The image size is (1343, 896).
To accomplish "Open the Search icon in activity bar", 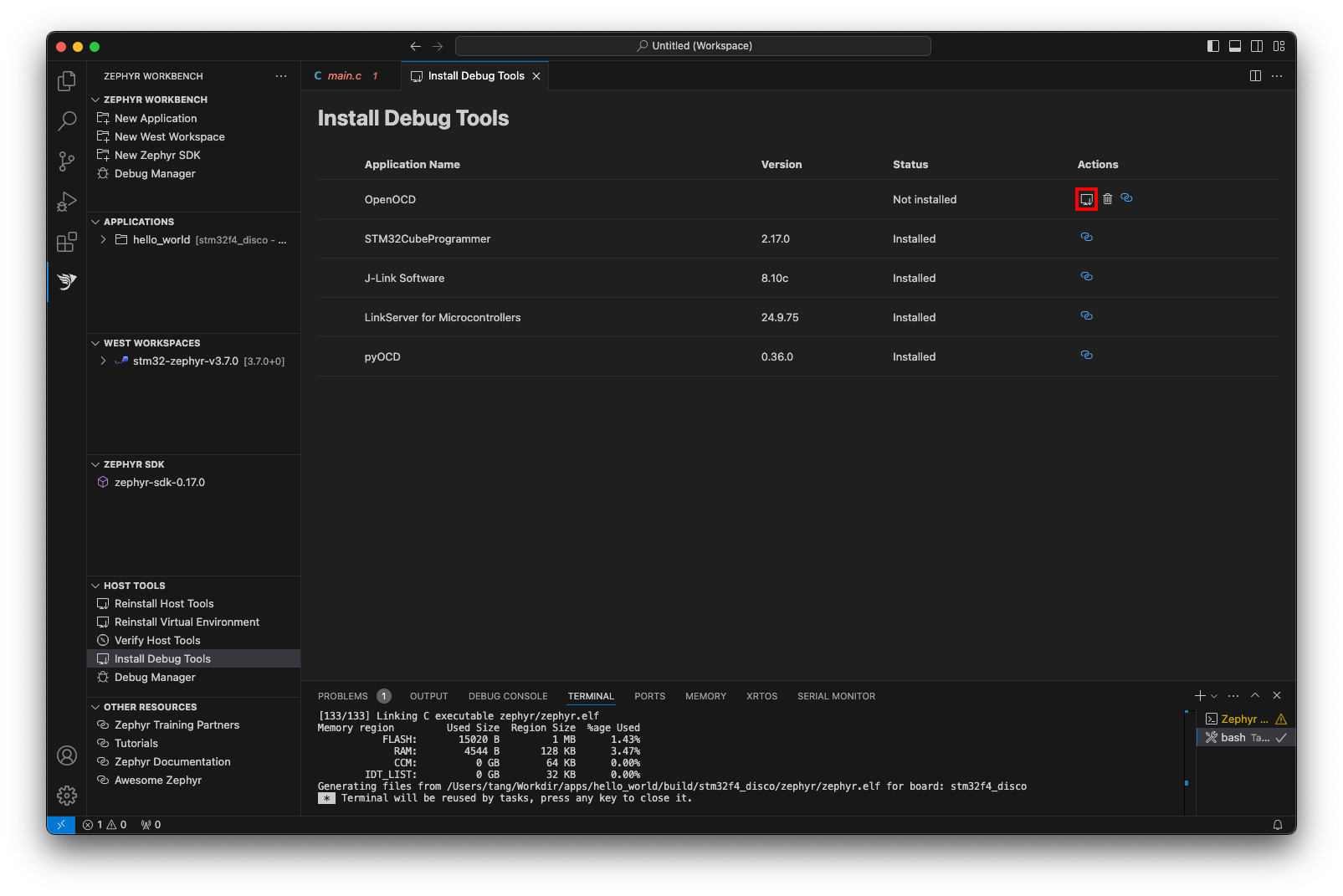I will [66, 121].
